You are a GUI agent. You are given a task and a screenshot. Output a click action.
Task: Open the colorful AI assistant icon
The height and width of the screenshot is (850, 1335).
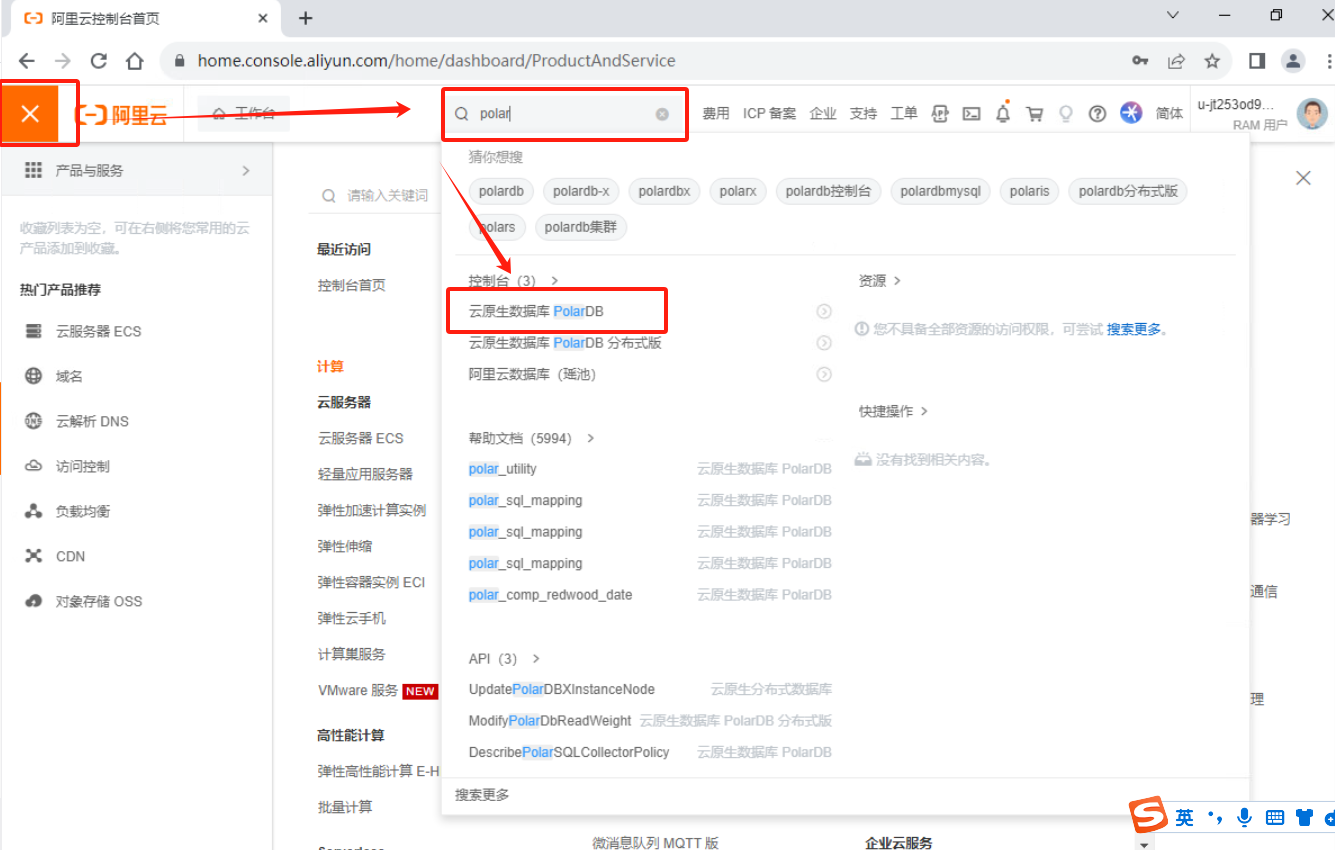[1131, 113]
